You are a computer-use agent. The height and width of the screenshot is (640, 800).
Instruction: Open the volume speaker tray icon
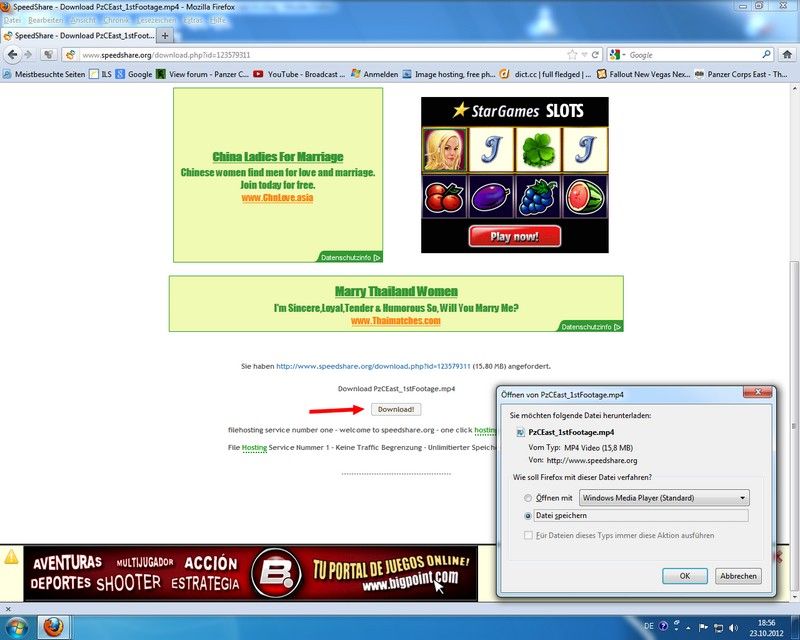pyautogui.click(x=733, y=627)
